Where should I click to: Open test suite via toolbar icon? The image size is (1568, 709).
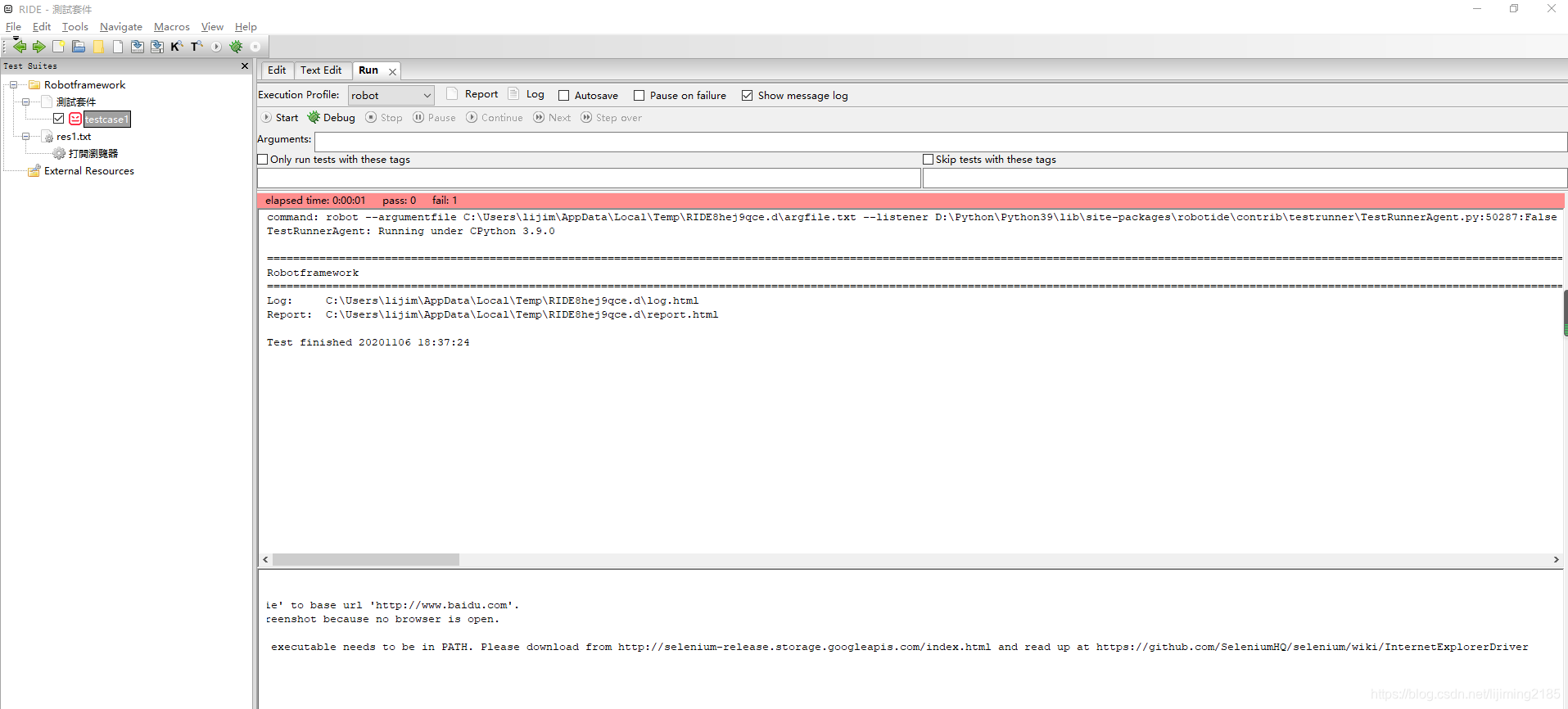tap(79, 47)
